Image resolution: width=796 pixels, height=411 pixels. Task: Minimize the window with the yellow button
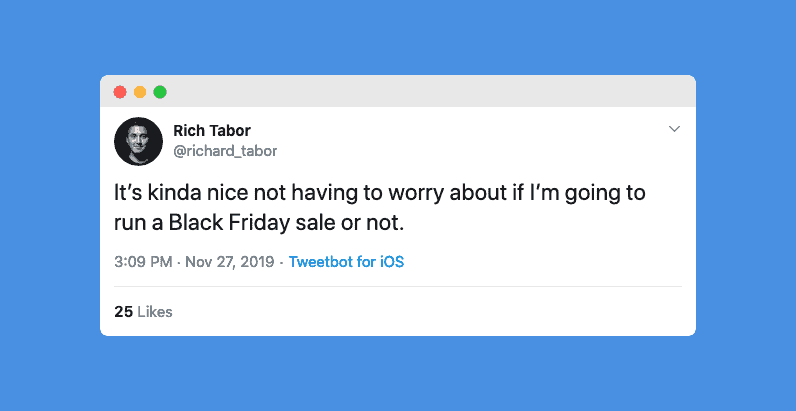[140, 92]
